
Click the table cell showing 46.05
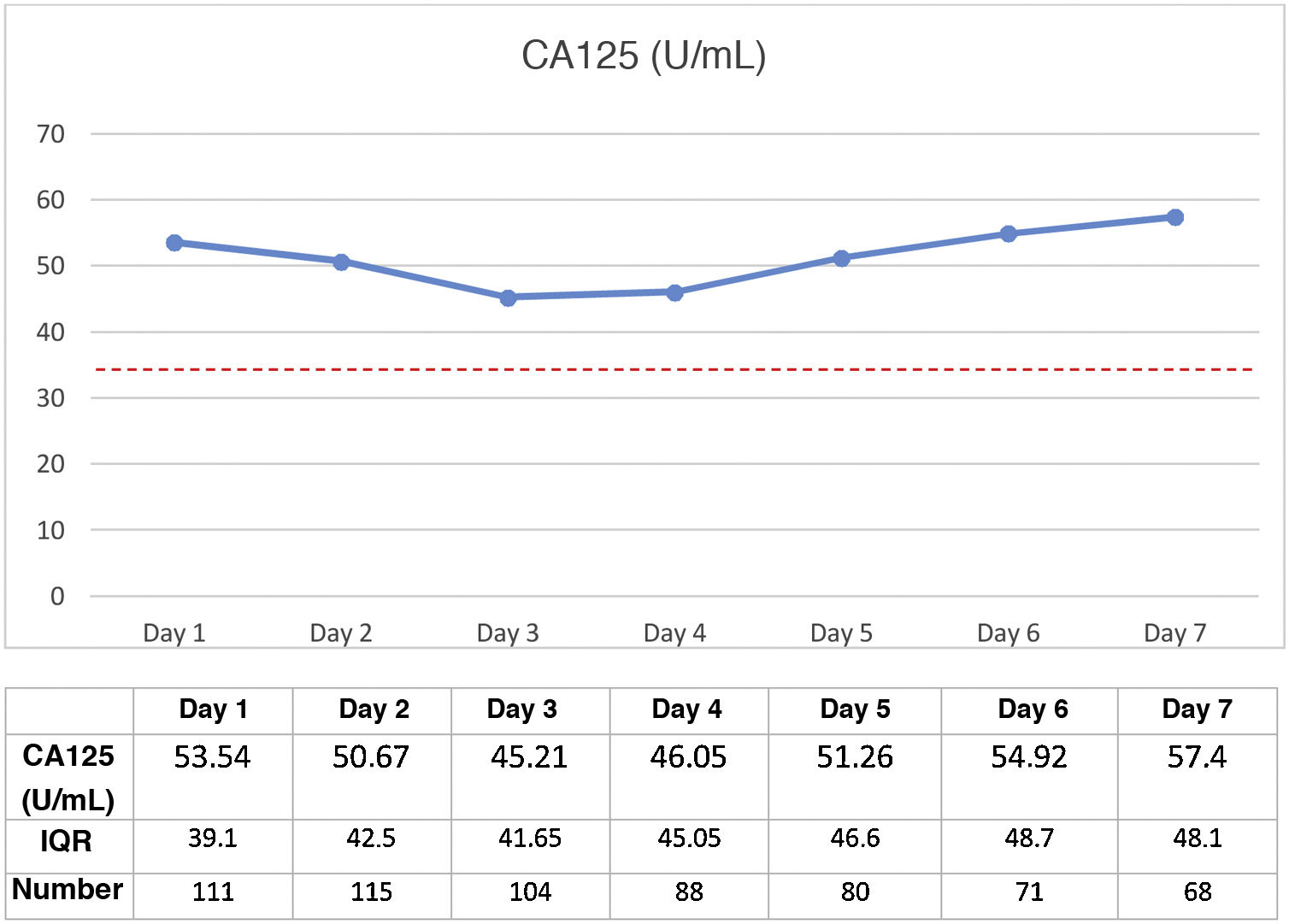coord(688,757)
